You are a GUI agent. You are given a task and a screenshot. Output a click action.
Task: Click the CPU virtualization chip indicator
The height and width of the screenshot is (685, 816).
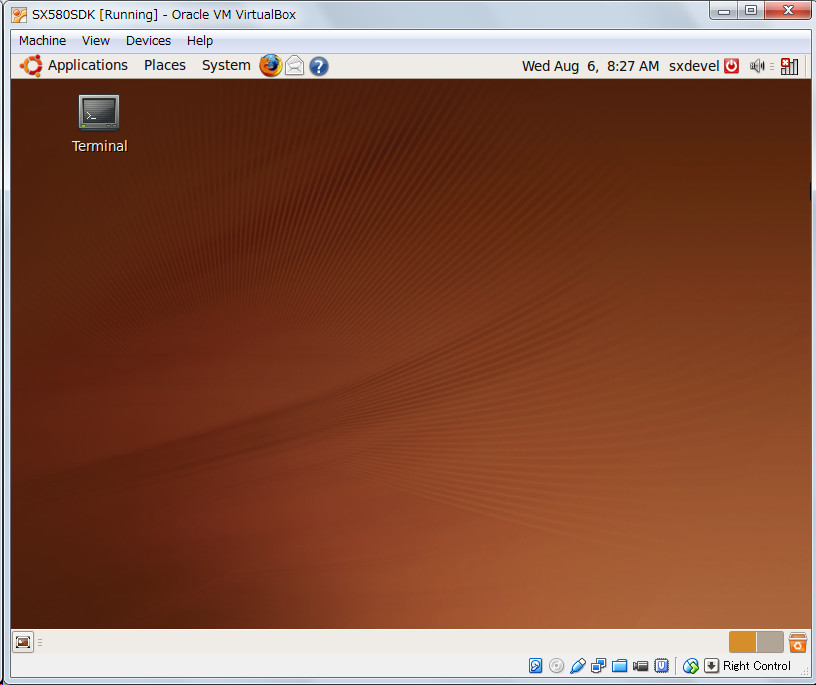[661, 666]
